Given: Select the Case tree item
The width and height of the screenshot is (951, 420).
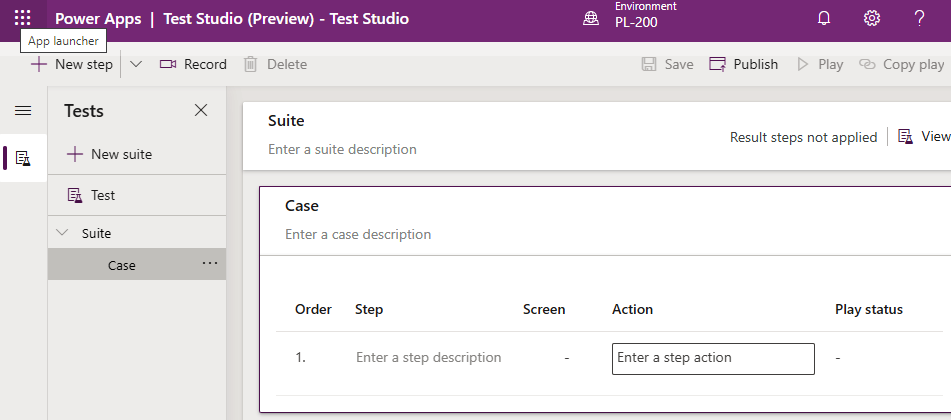Looking at the screenshot, I should pyautogui.click(x=136, y=265).
